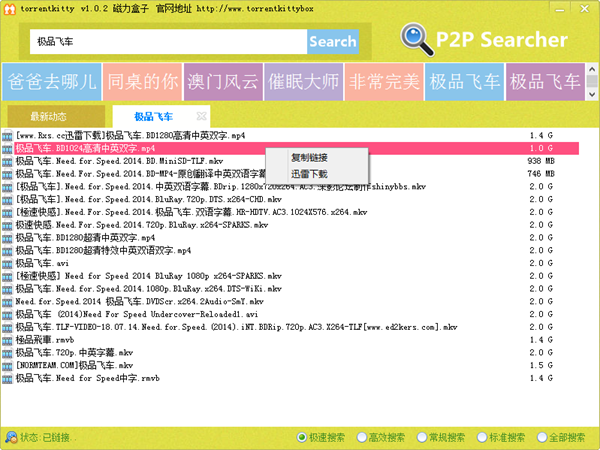This screenshot has height=450, width=600.
Task: Click the file icon of the DVDScr.x264.2Audio-SmY row
Action: point(7,302)
